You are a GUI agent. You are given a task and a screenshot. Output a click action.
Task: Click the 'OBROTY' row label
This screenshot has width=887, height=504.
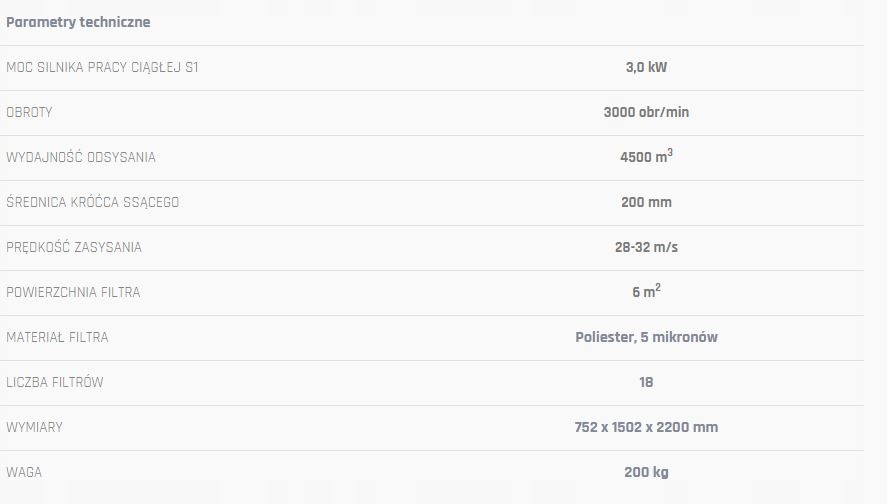[29, 113]
